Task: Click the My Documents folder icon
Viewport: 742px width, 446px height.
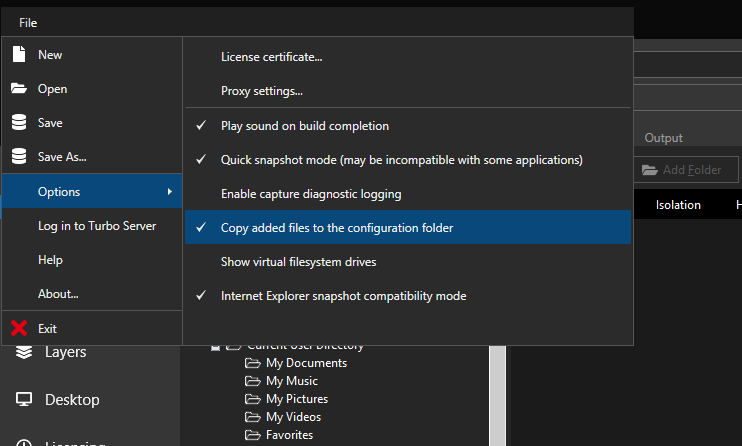Action: pyautogui.click(x=254, y=363)
